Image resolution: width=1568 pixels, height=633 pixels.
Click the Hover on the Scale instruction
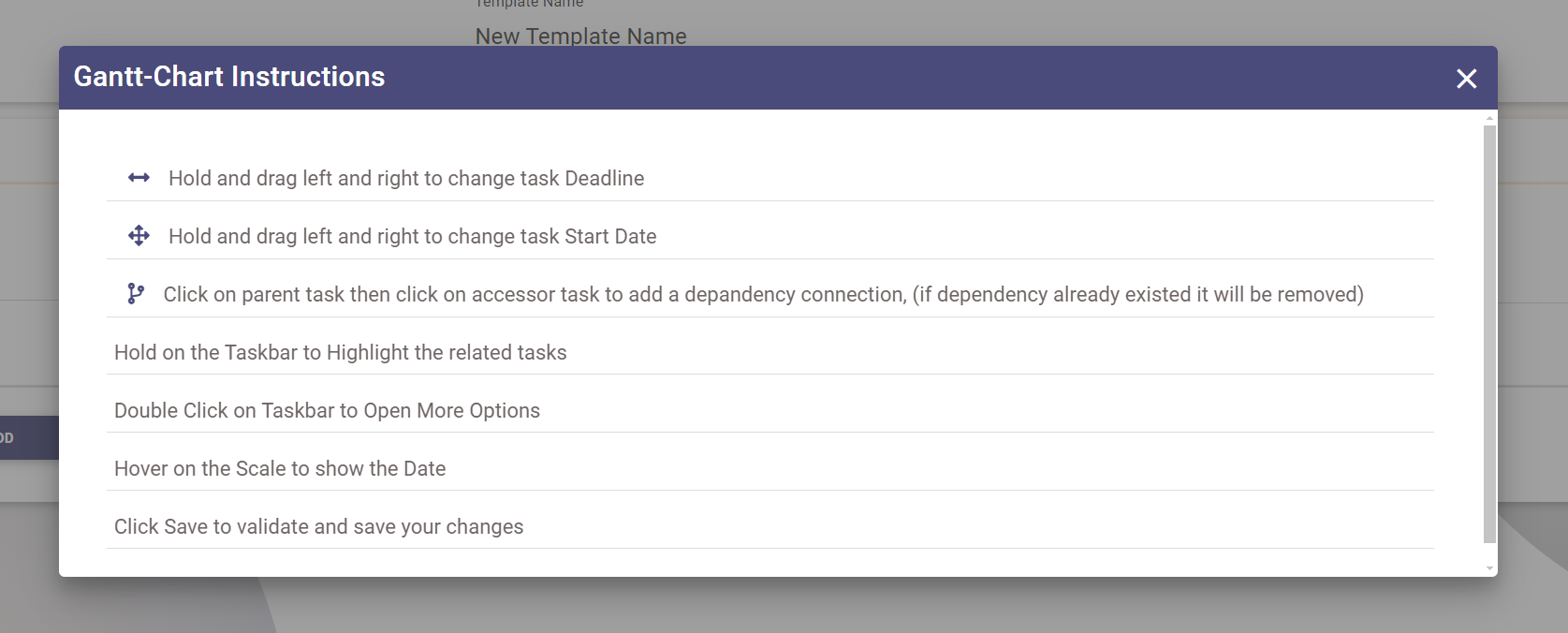[x=280, y=469]
